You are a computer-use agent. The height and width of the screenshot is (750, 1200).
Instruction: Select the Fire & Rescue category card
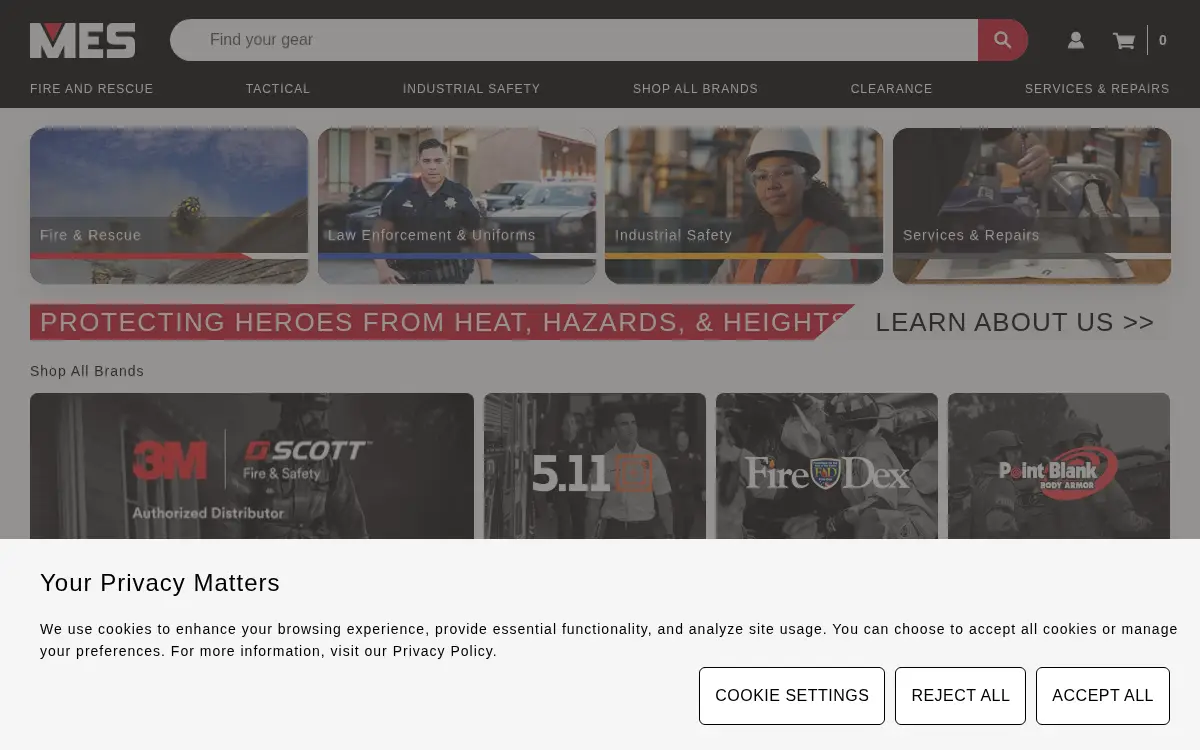click(x=169, y=206)
